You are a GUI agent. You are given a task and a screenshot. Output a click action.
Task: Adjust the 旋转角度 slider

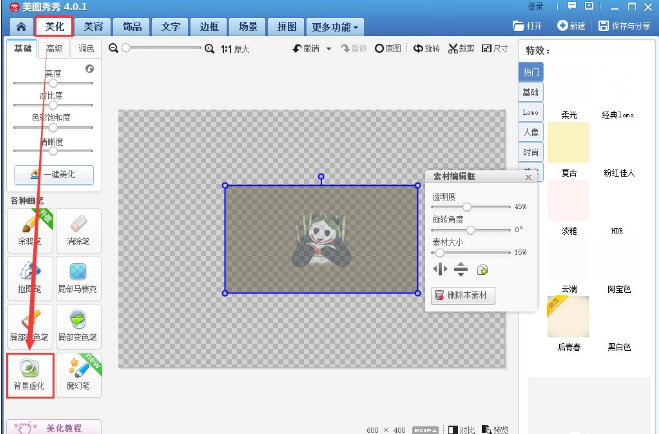pos(471,230)
